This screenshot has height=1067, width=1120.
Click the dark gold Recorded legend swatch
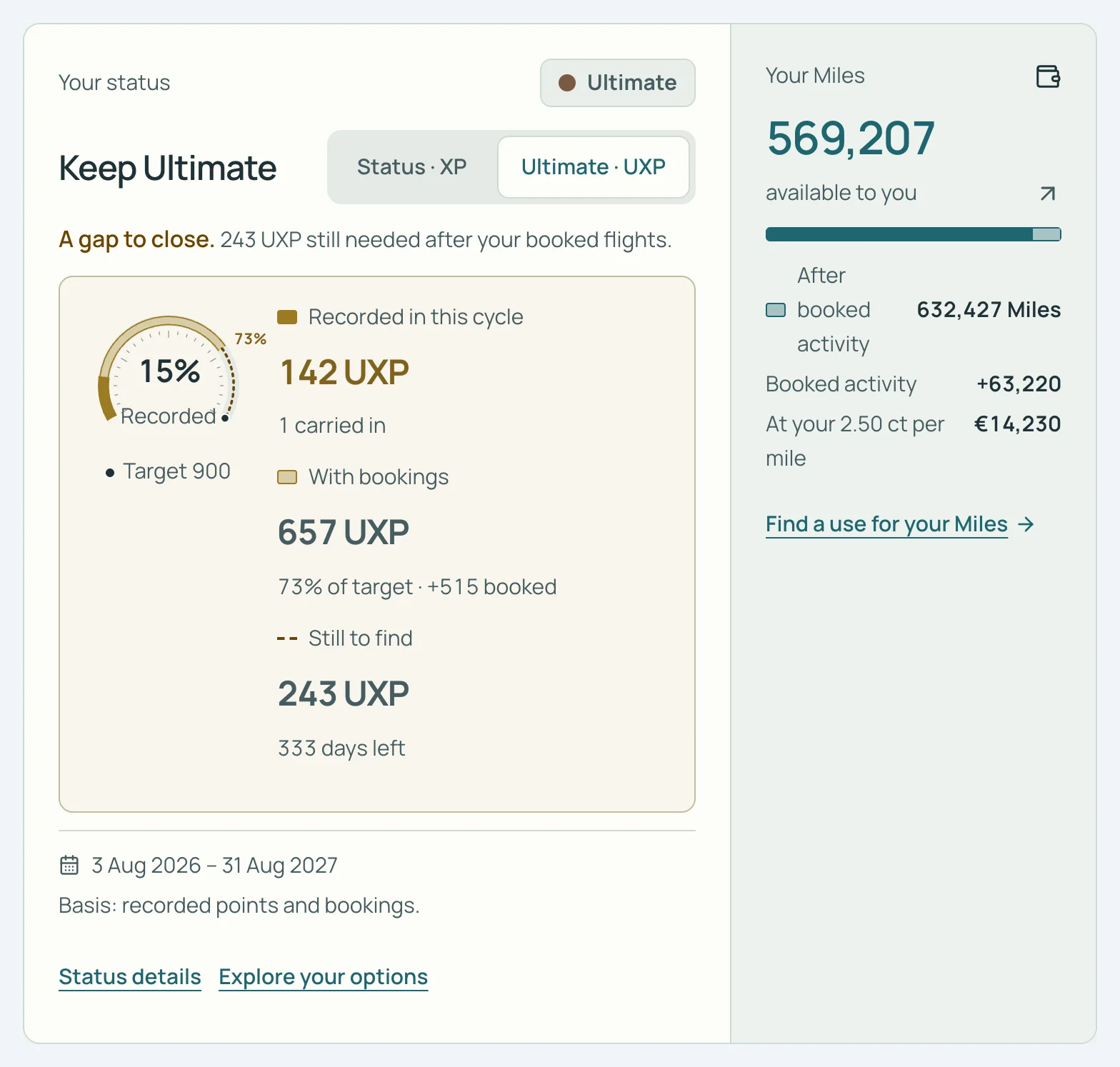[x=287, y=317]
